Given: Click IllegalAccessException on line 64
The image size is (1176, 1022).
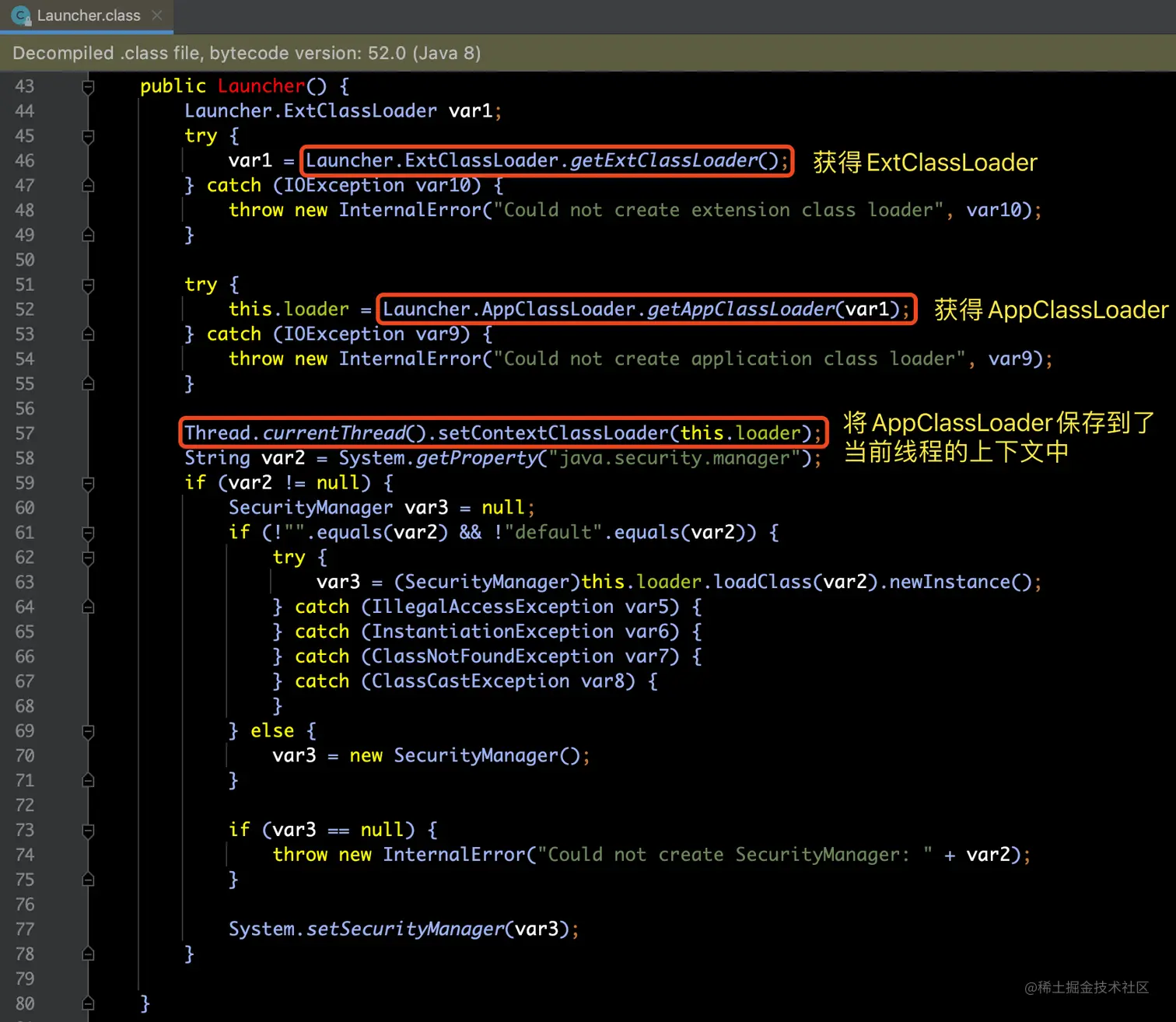Looking at the screenshot, I should 492,607.
